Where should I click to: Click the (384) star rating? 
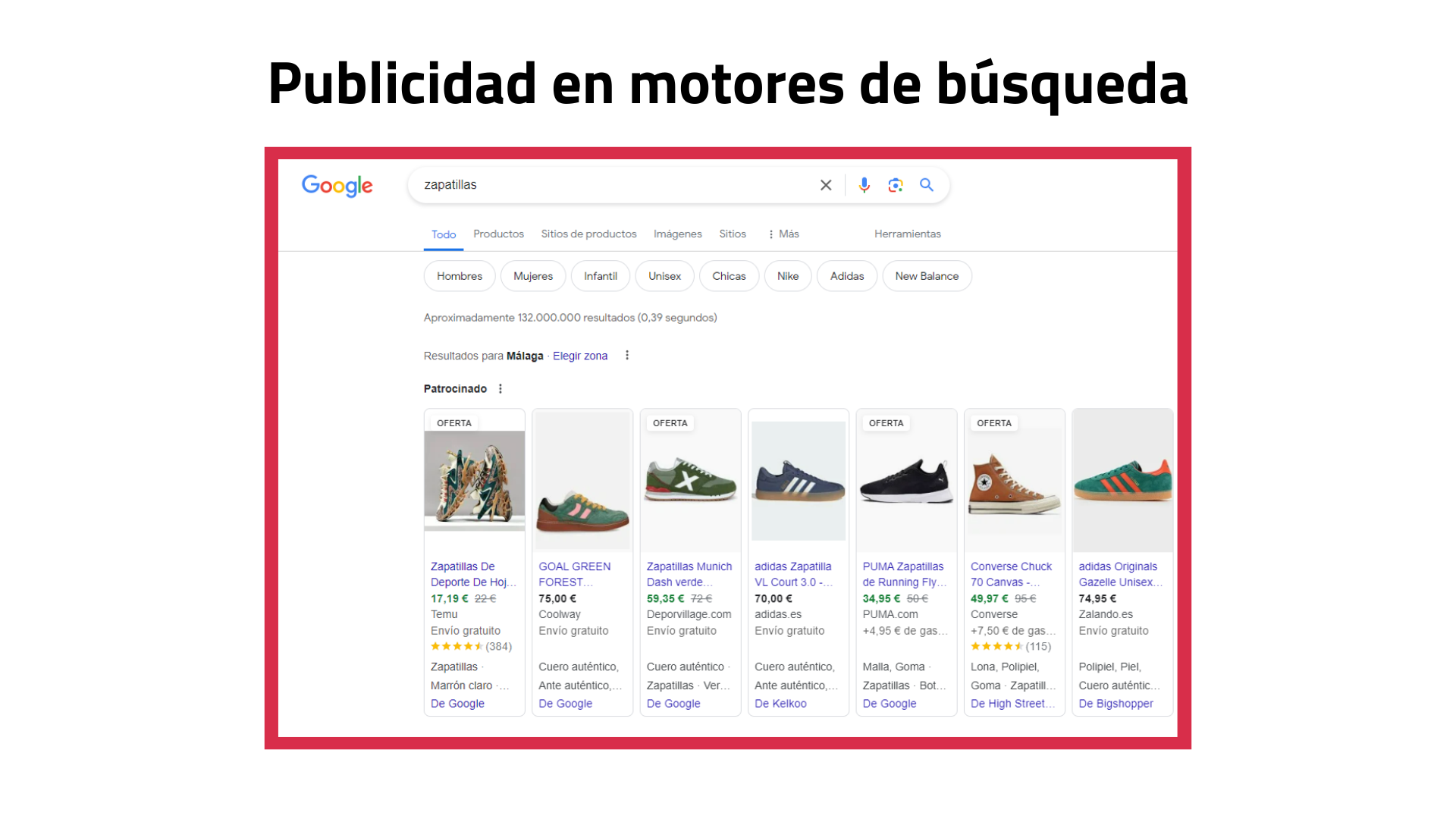click(471, 647)
